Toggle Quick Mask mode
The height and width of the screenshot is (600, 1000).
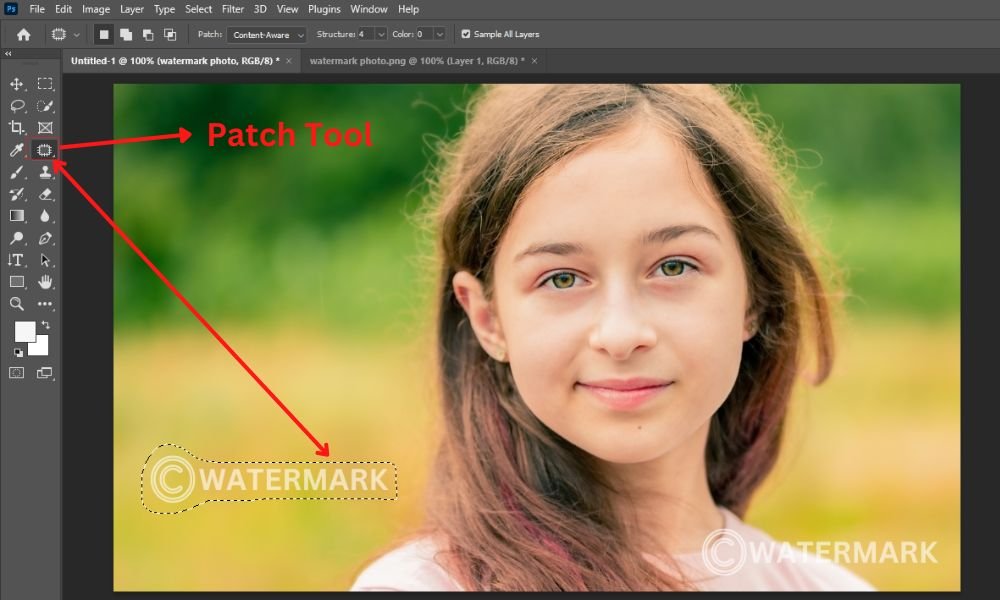17,373
